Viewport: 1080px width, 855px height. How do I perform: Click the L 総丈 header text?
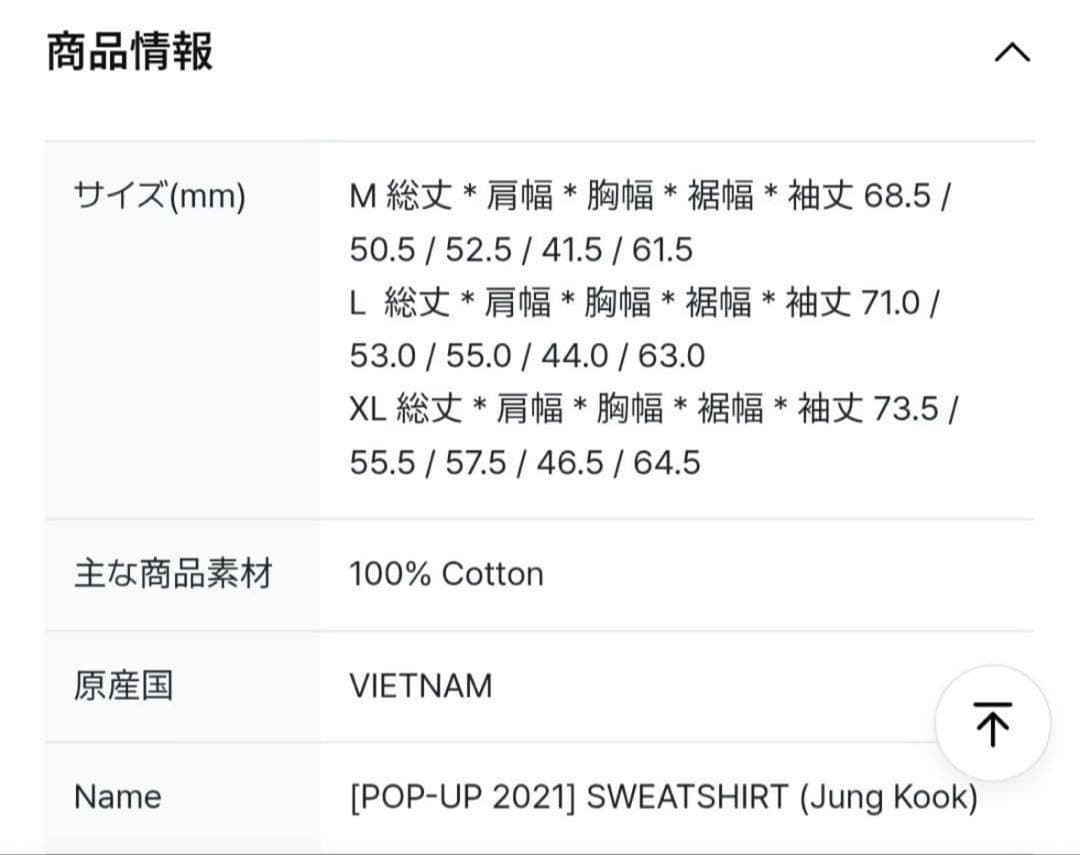click(399, 302)
